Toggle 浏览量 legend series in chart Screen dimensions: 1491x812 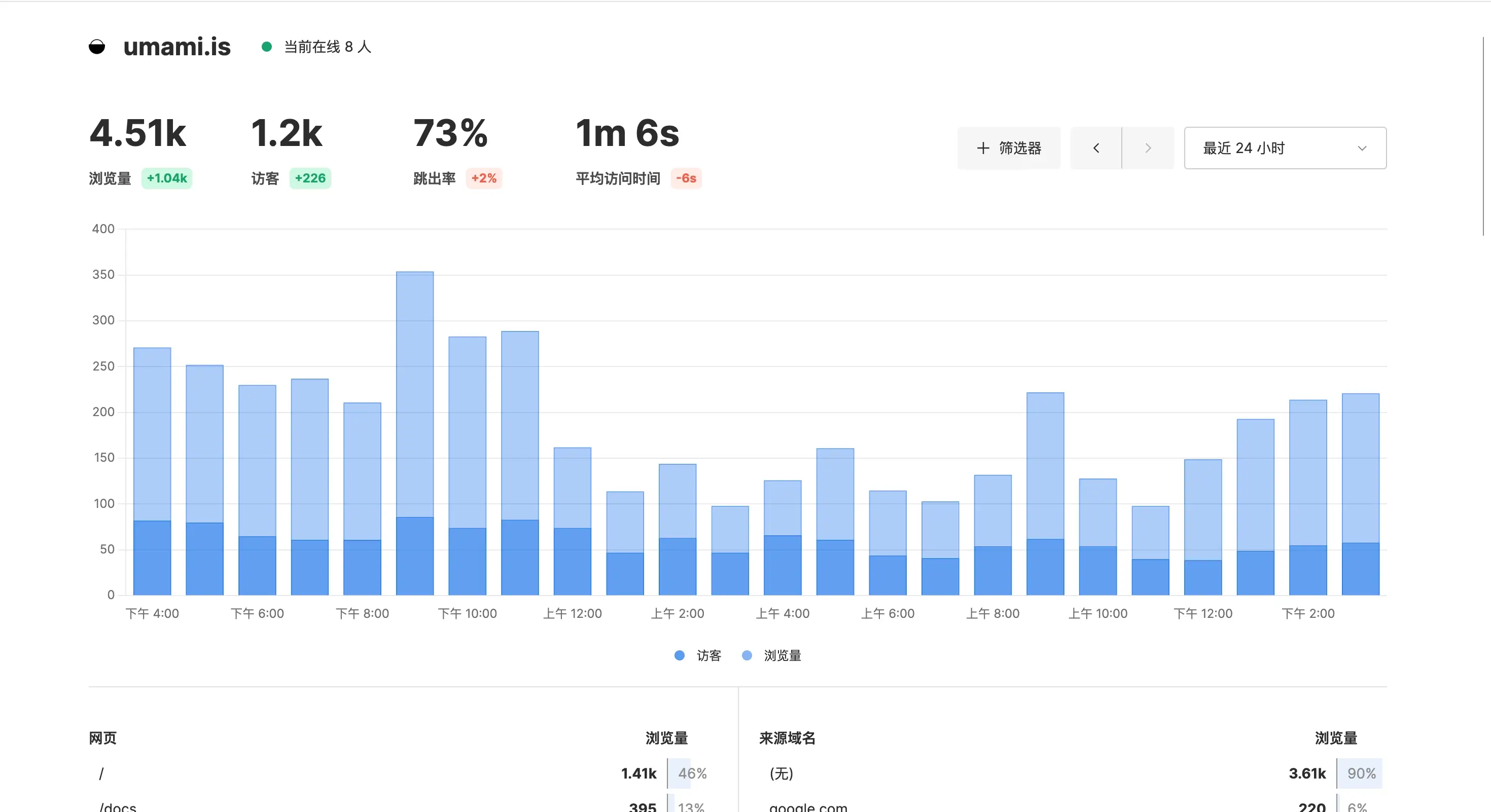tap(771, 655)
